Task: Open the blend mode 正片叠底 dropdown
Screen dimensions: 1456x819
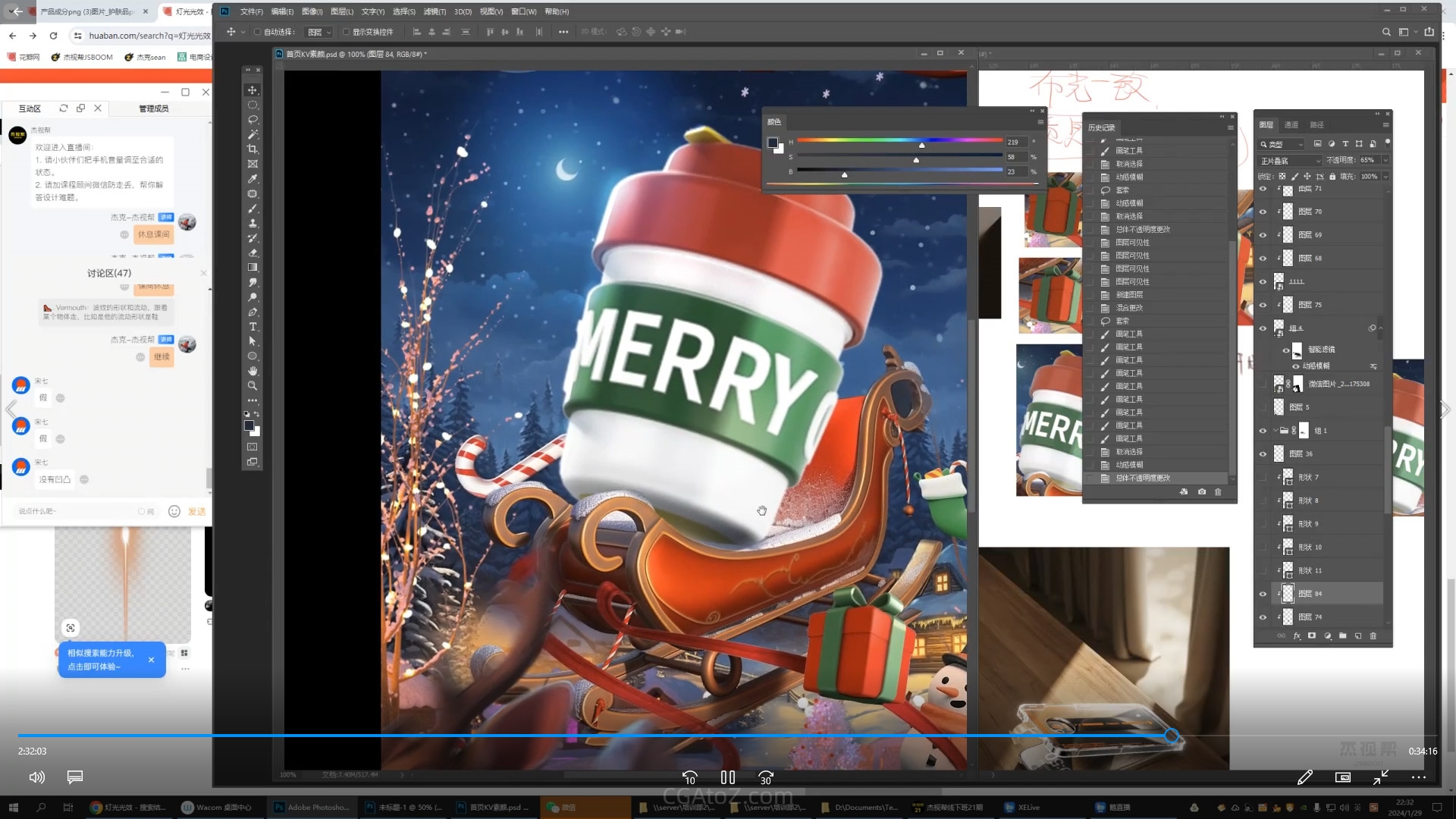Action: pyautogui.click(x=1291, y=161)
